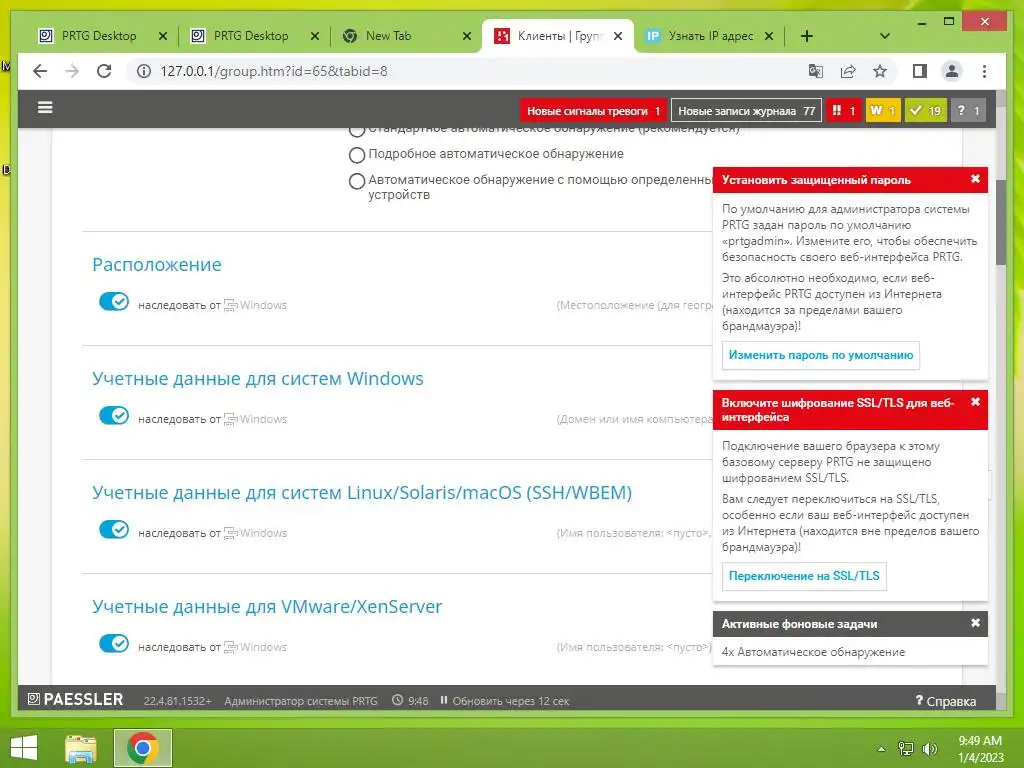Open Chrome profile avatar icon

[952, 71]
